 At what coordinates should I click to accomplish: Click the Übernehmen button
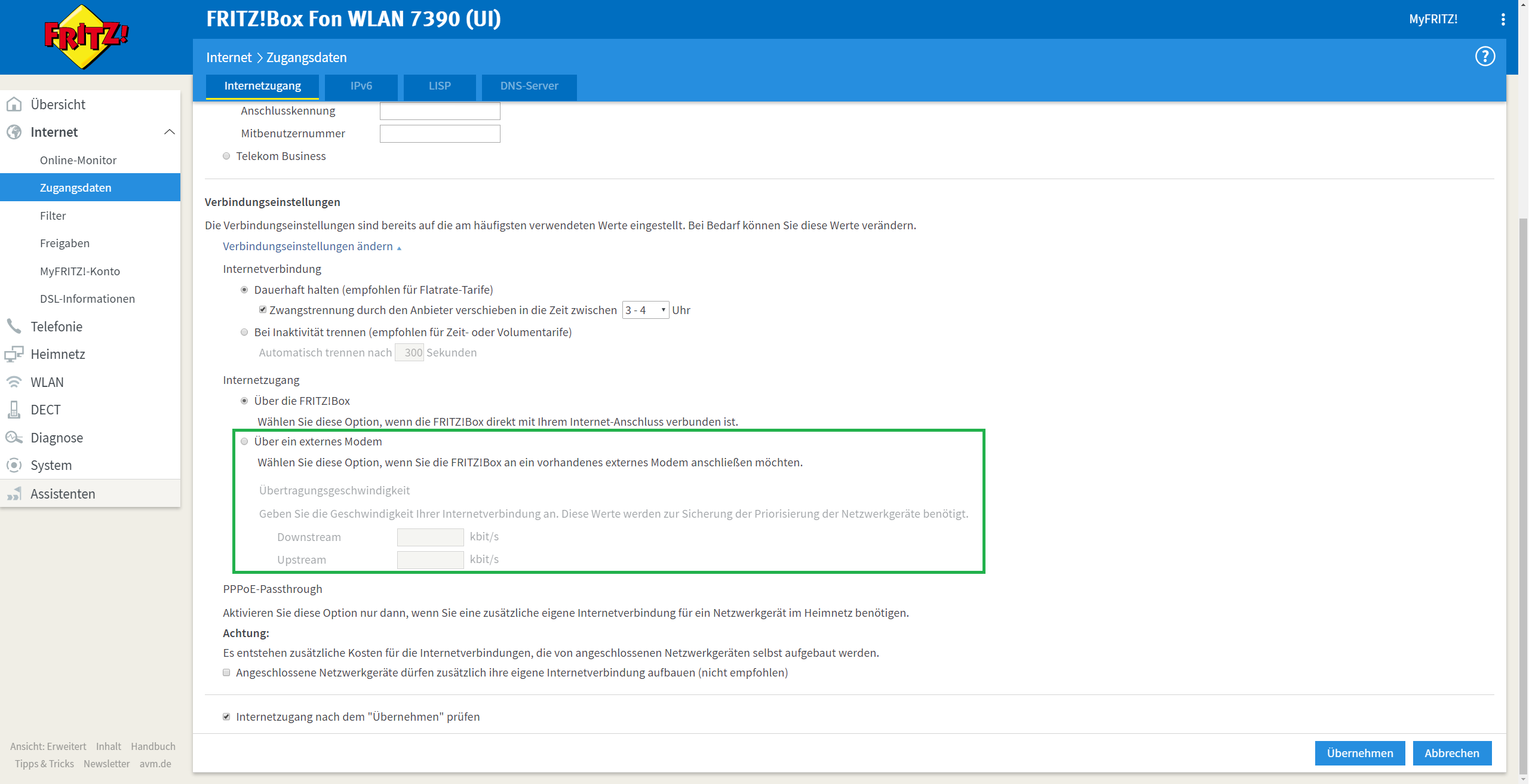point(1359,753)
